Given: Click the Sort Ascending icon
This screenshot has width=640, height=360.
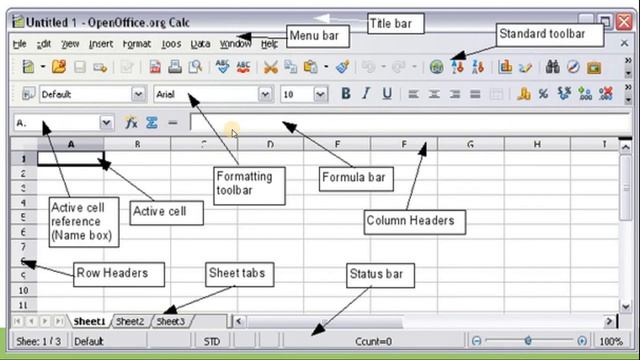Looking at the screenshot, I should pos(458,67).
